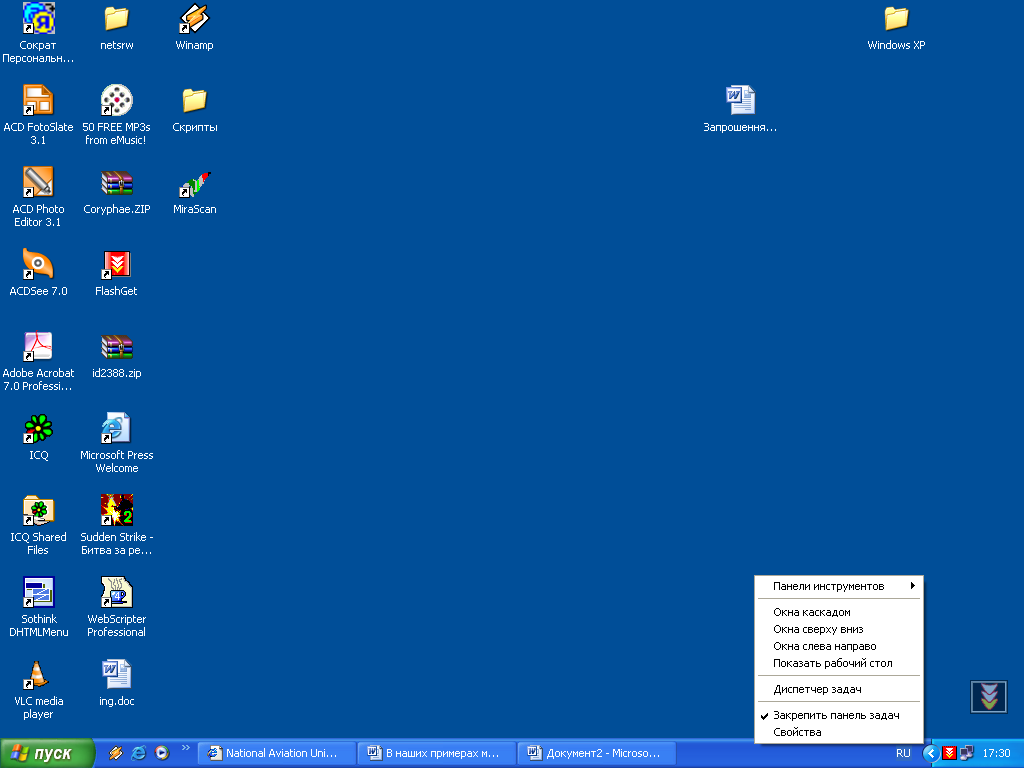
Task: Launch Winamp from the Quick Launch bar
Action: click(x=115, y=753)
